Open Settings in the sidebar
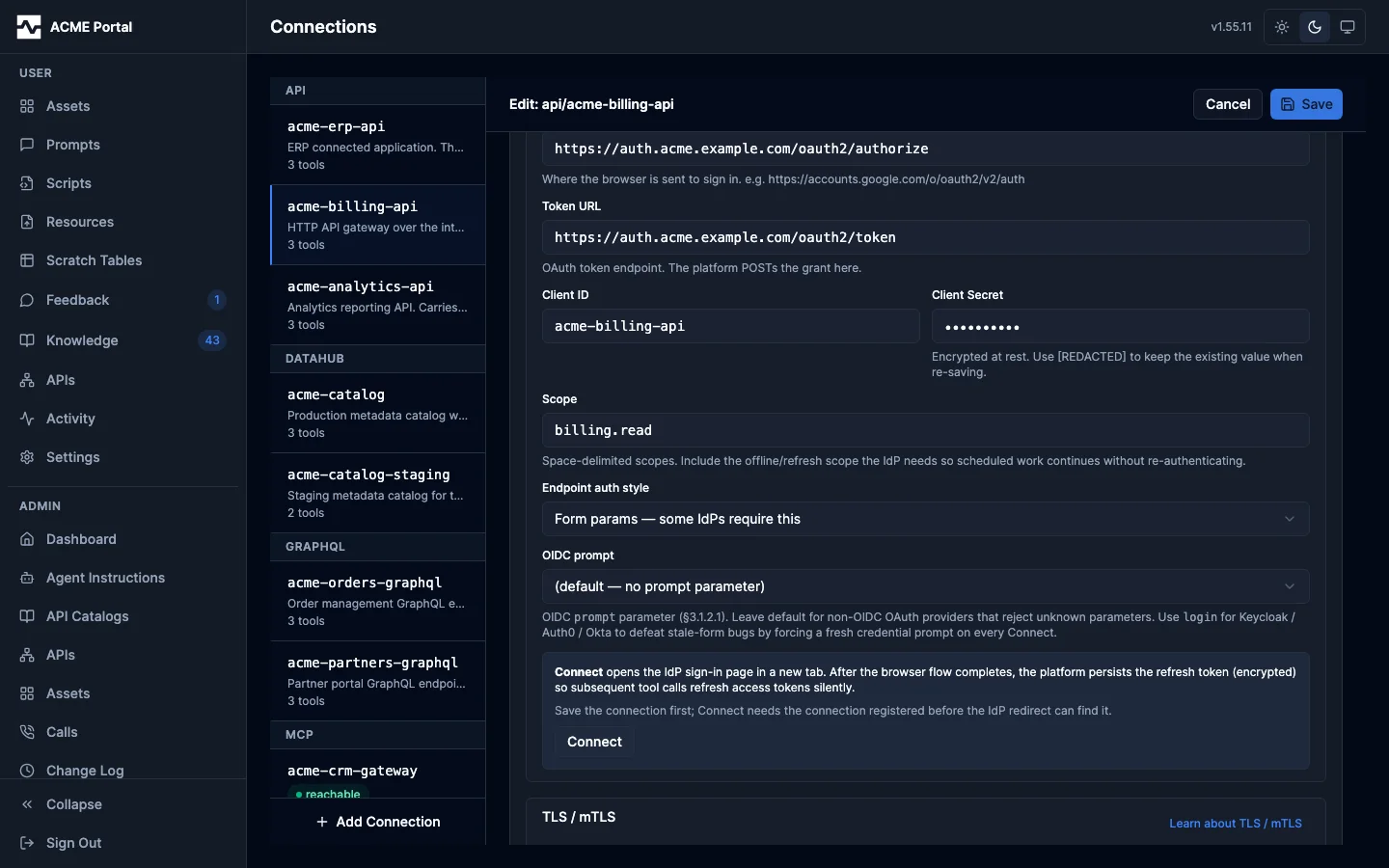1389x868 pixels. click(x=123, y=457)
